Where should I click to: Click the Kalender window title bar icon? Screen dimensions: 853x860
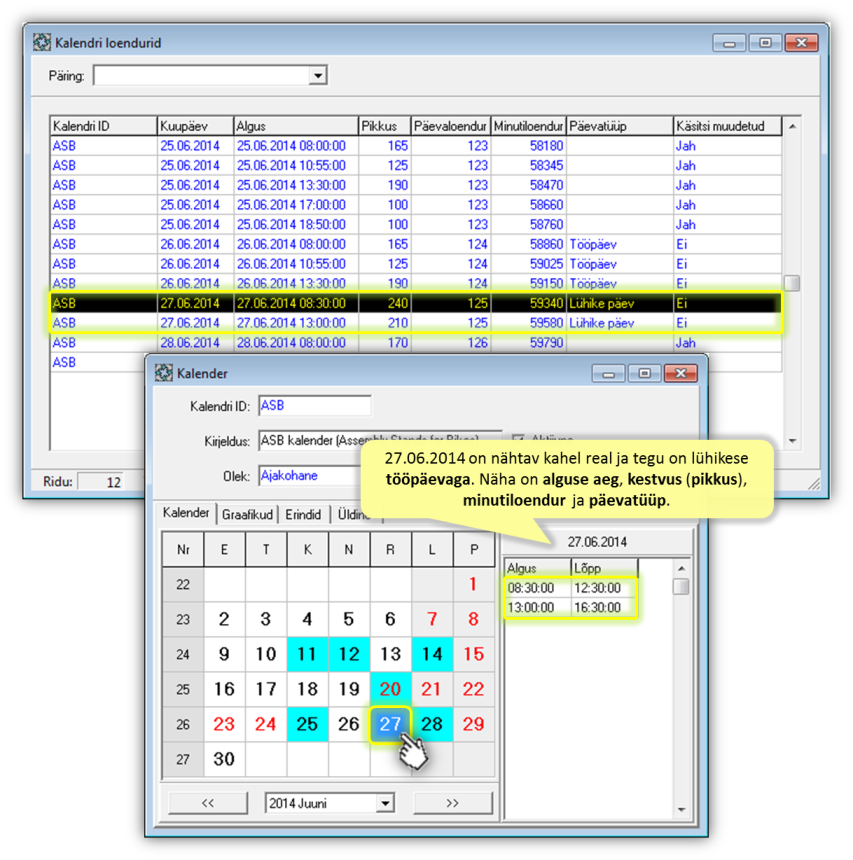coord(163,373)
